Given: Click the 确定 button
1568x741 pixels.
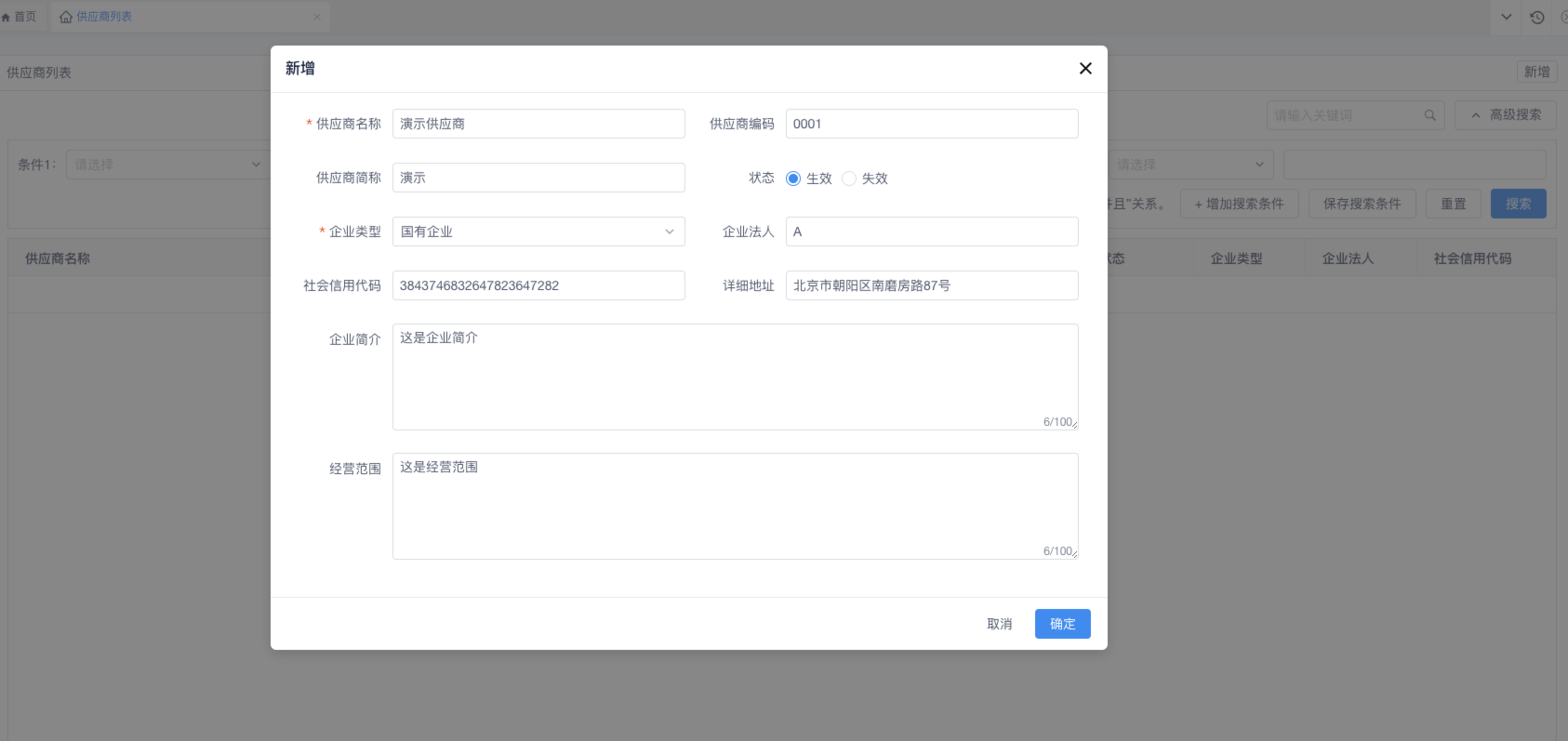Looking at the screenshot, I should (x=1062, y=624).
